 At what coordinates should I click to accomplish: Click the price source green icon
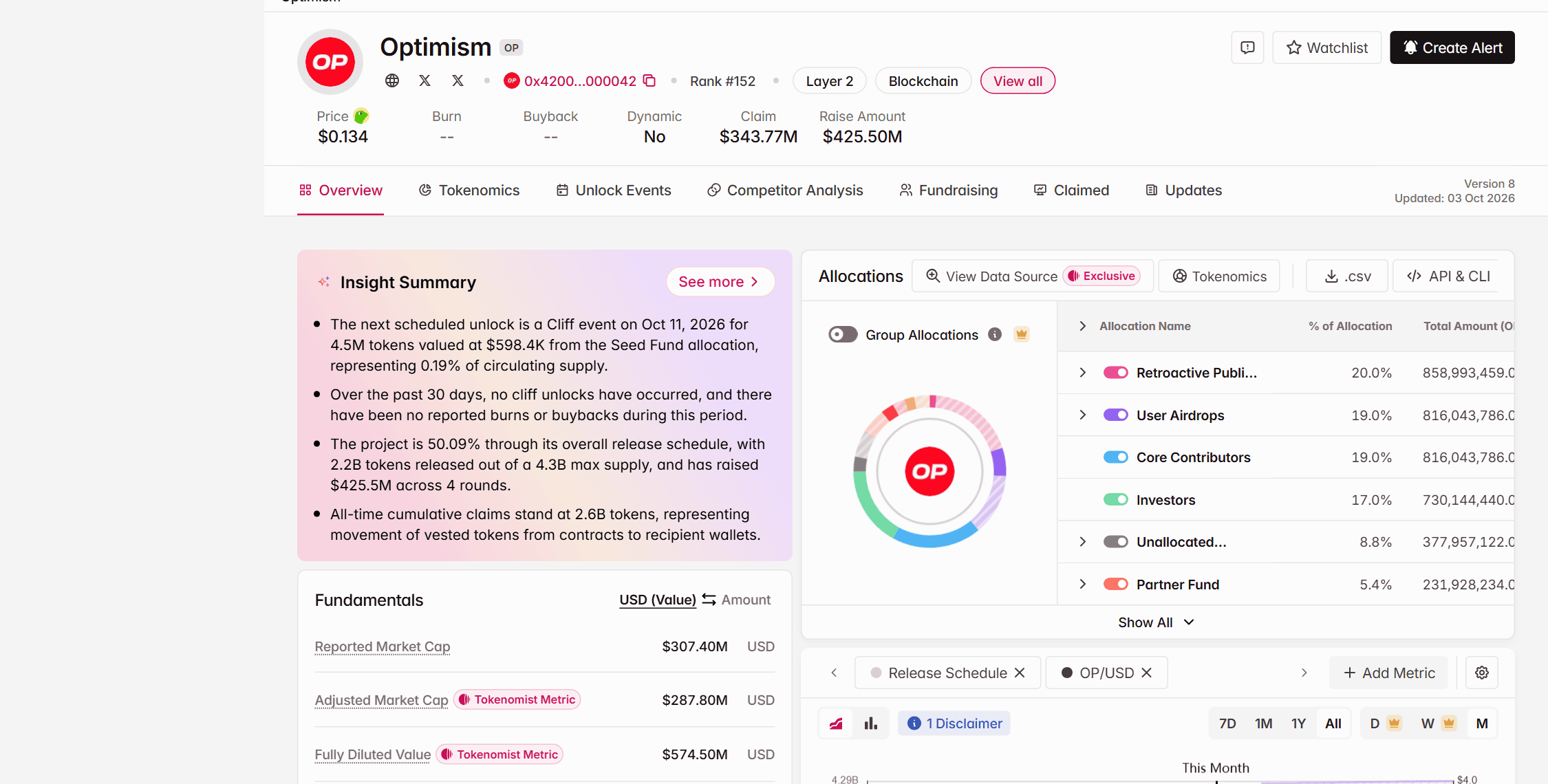pyautogui.click(x=361, y=116)
